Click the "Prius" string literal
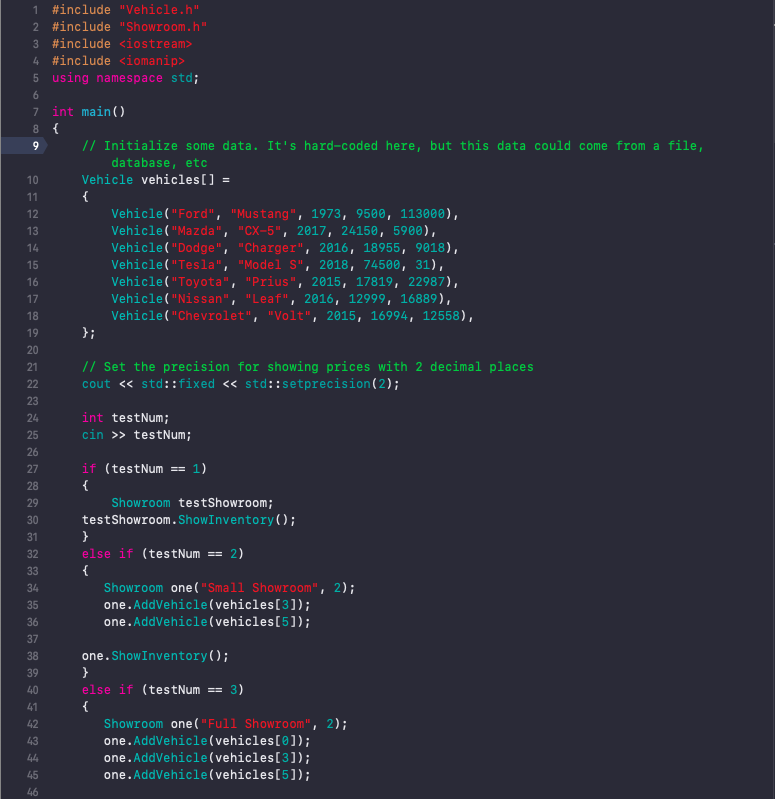Screen dimensions: 775x799 tap(270, 282)
